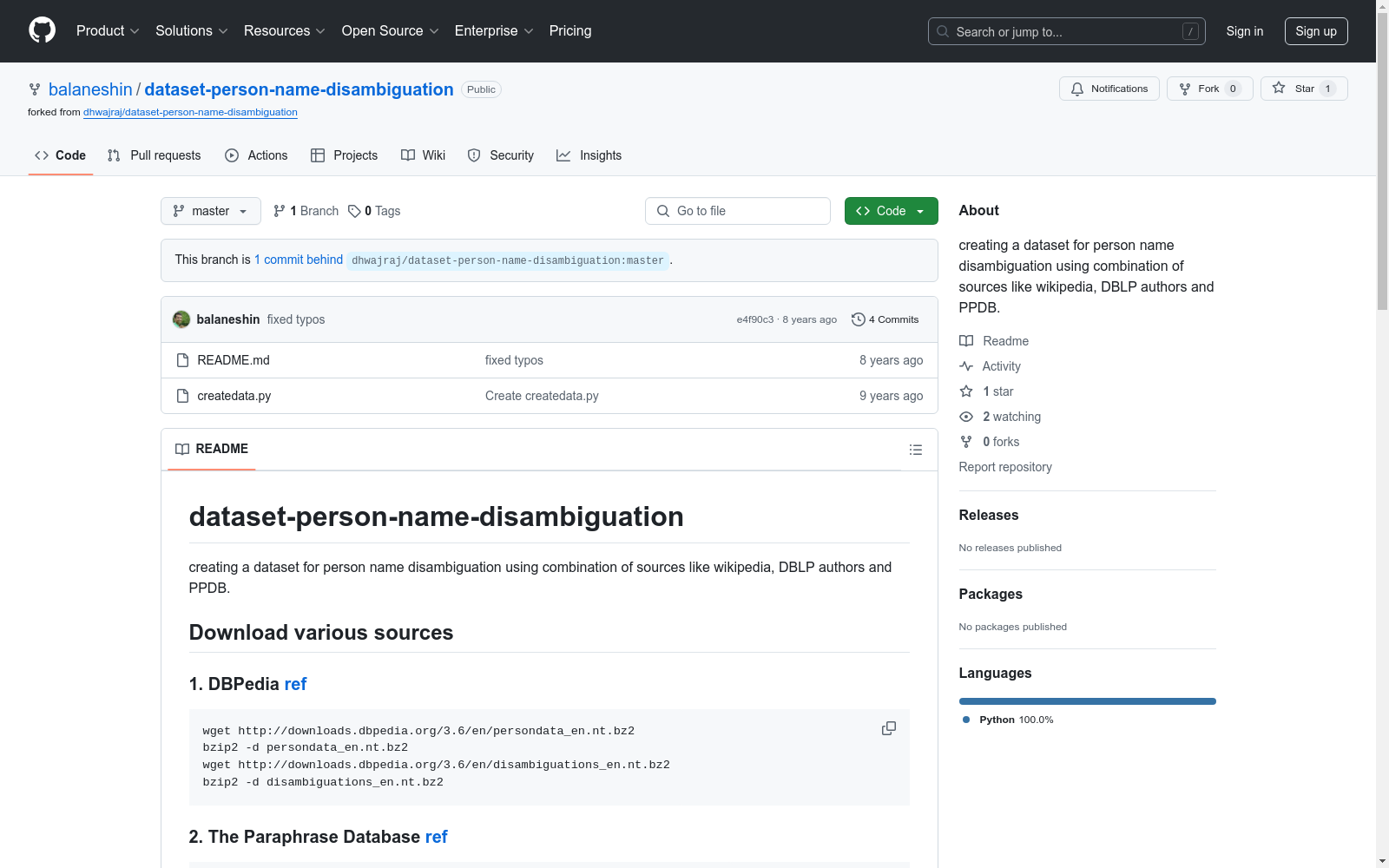The width and height of the screenshot is (1389, 868).
Task: Open the dhwajraj parent repository link
Action: coord(190,112)
